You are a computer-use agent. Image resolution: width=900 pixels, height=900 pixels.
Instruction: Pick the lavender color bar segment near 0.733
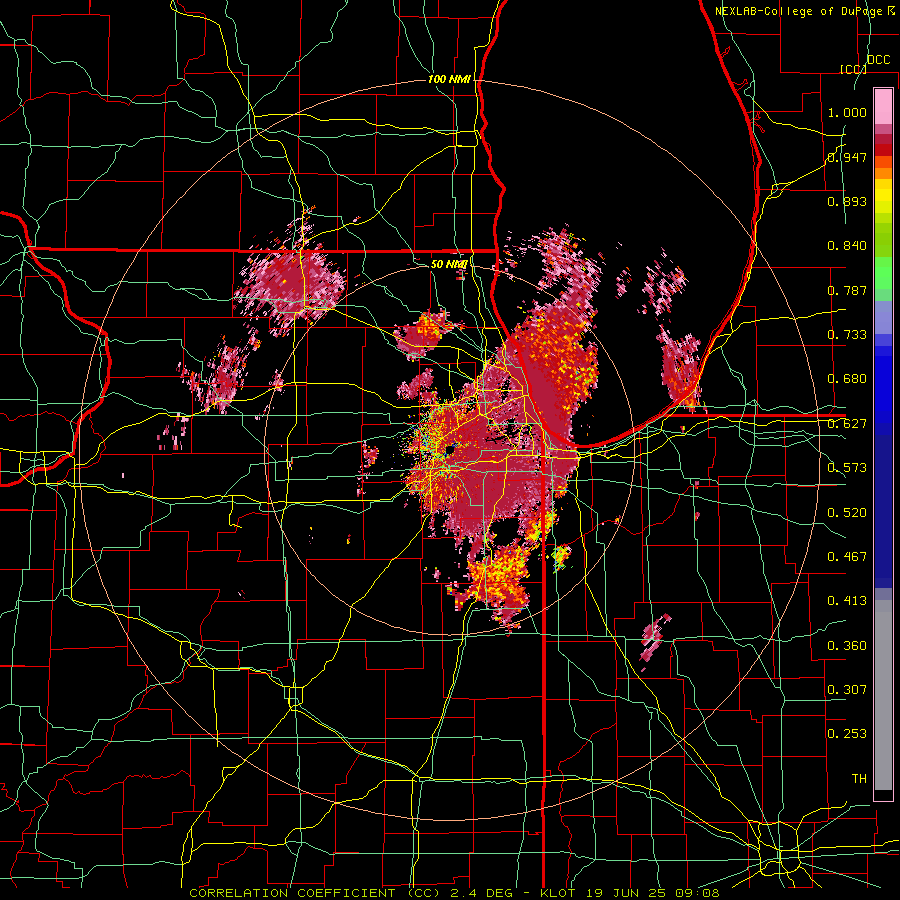[x=883, y=317]
